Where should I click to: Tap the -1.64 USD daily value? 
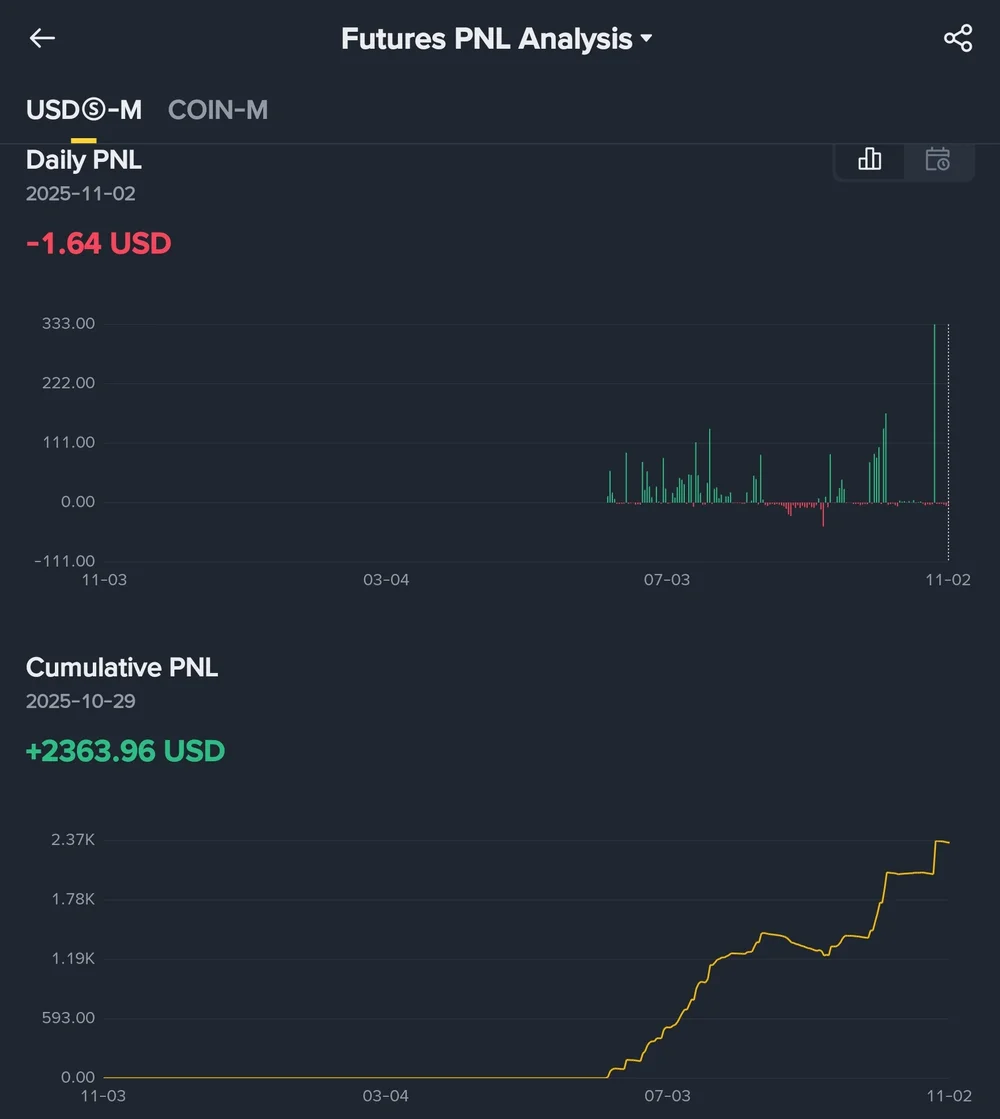99,243
